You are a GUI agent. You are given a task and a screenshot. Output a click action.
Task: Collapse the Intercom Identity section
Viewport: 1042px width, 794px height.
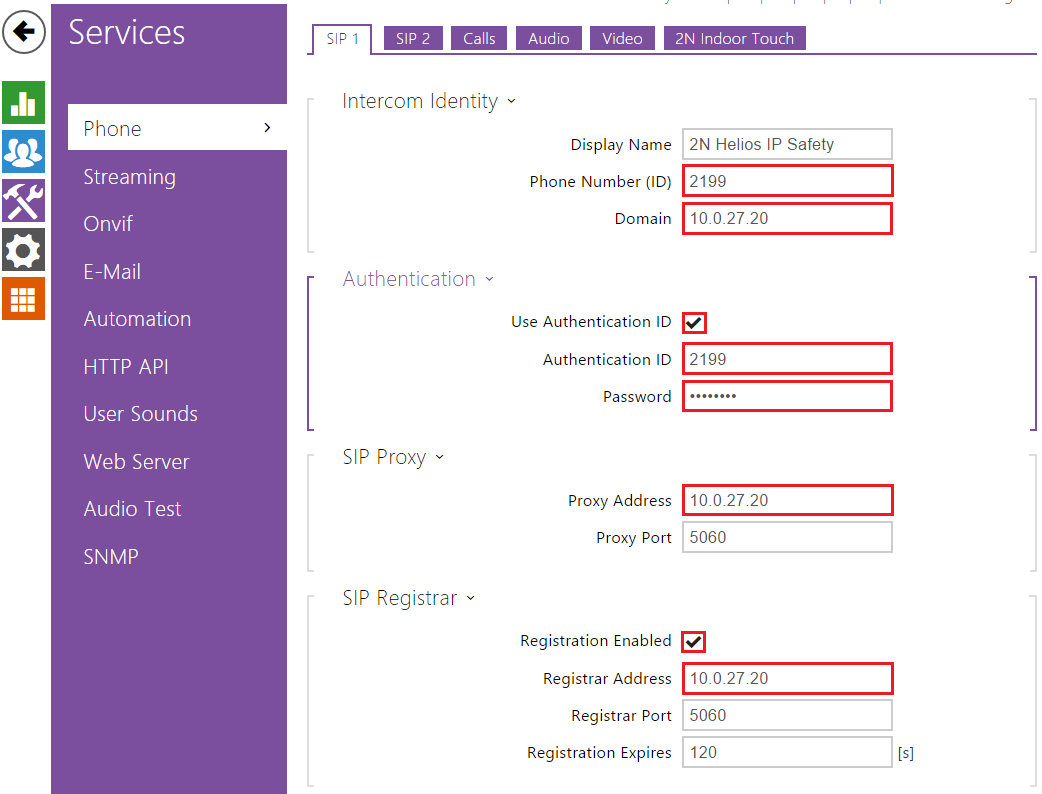[x=428, y=101]
